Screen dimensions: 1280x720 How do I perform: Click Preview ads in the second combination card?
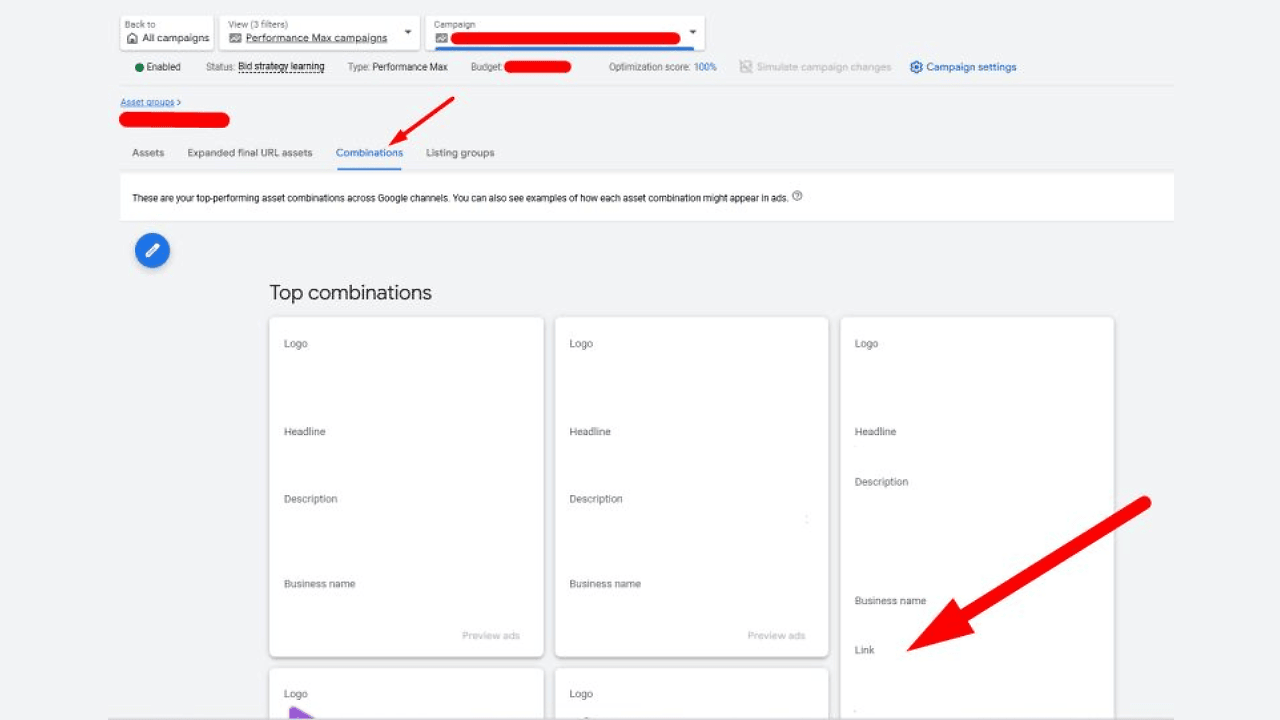click(776, 636)
